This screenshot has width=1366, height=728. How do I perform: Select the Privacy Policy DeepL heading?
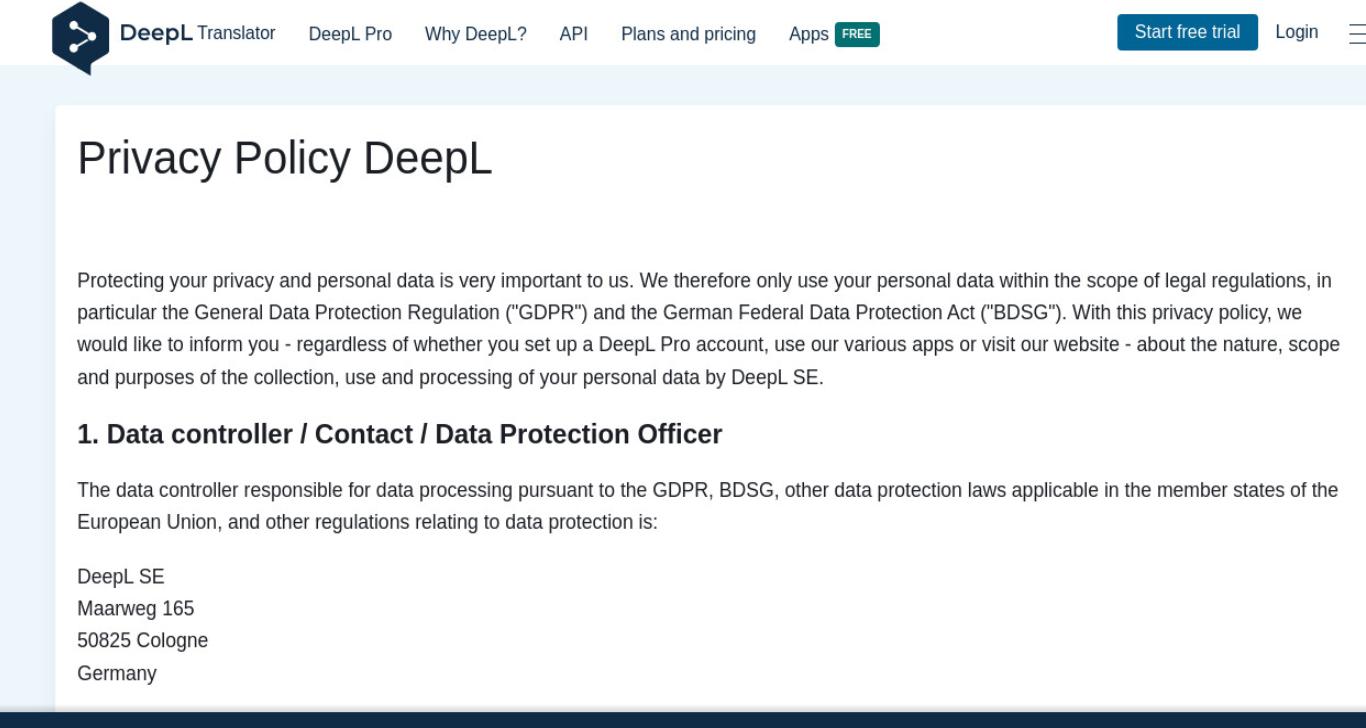284,158
